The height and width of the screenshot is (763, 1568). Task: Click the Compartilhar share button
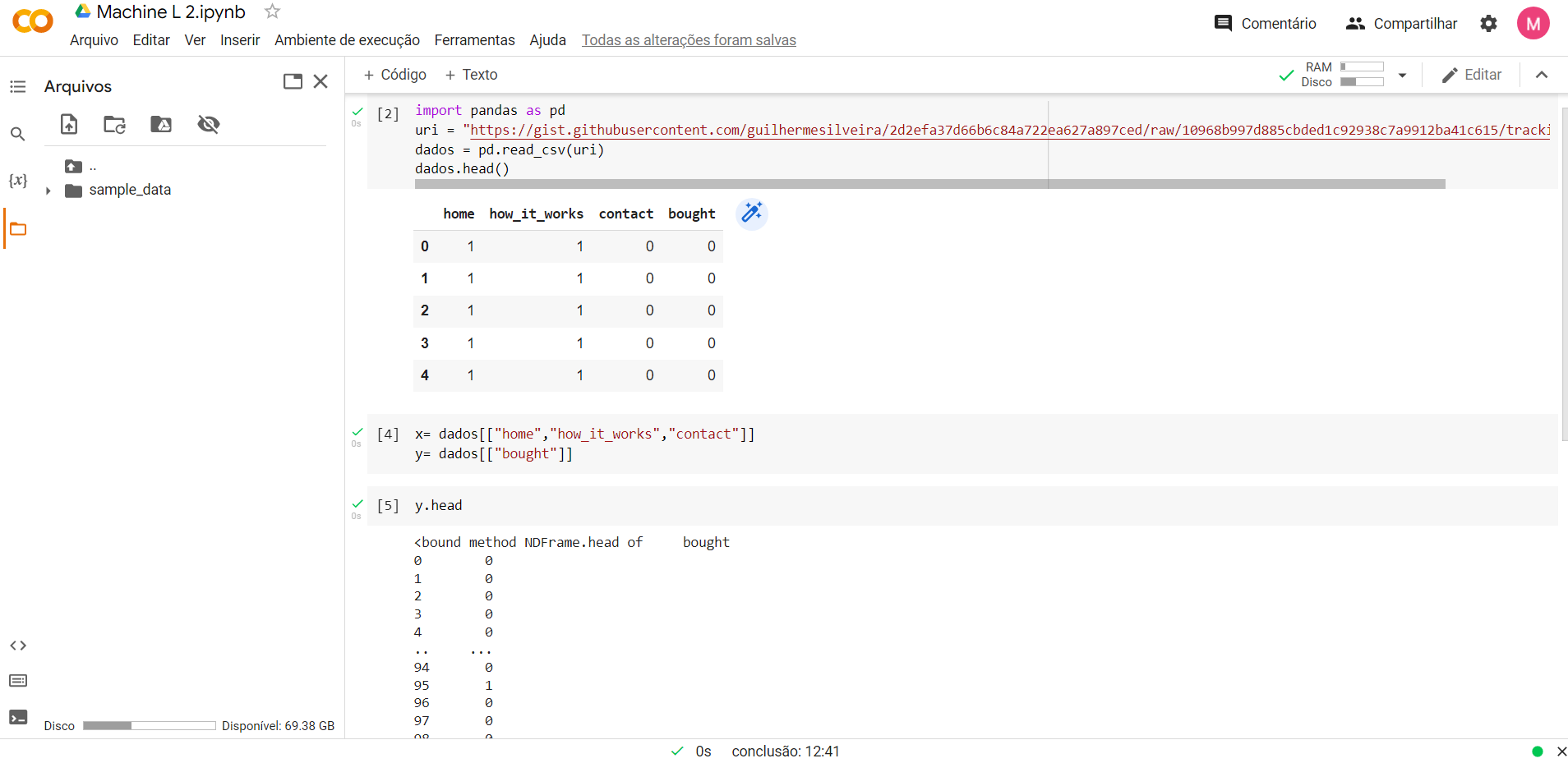coord(1401,24)
